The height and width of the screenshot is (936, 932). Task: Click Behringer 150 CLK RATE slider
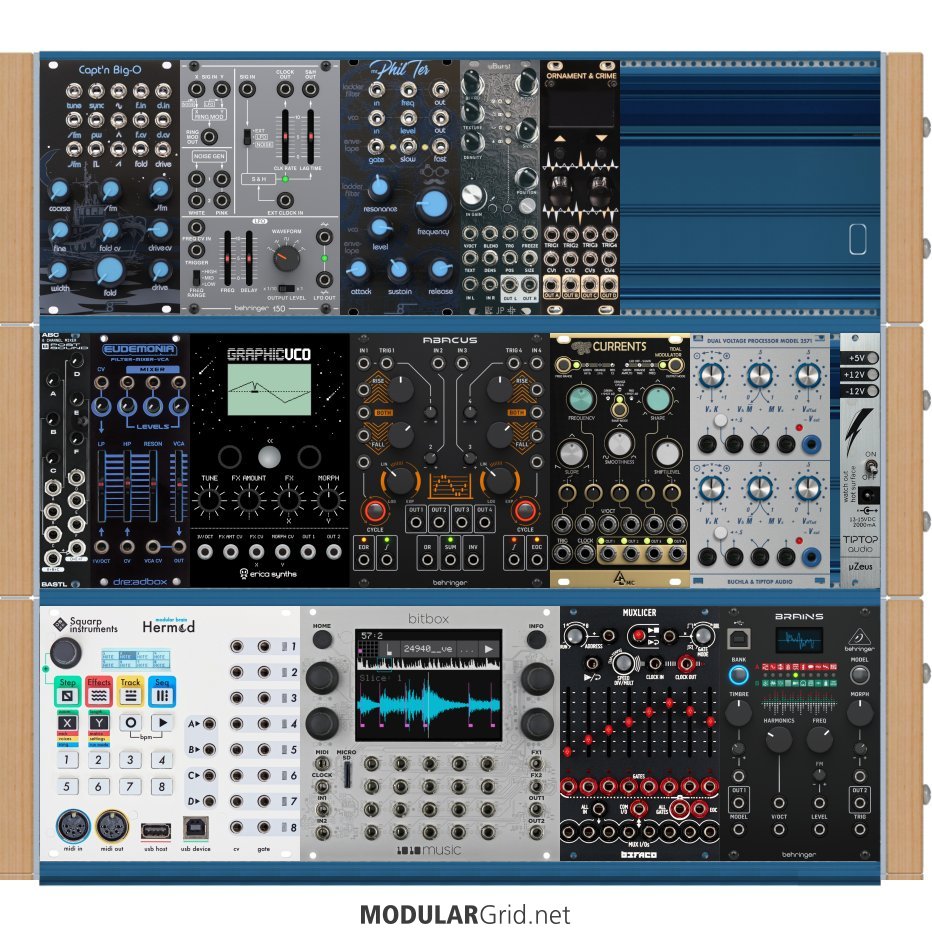(285, 137)
